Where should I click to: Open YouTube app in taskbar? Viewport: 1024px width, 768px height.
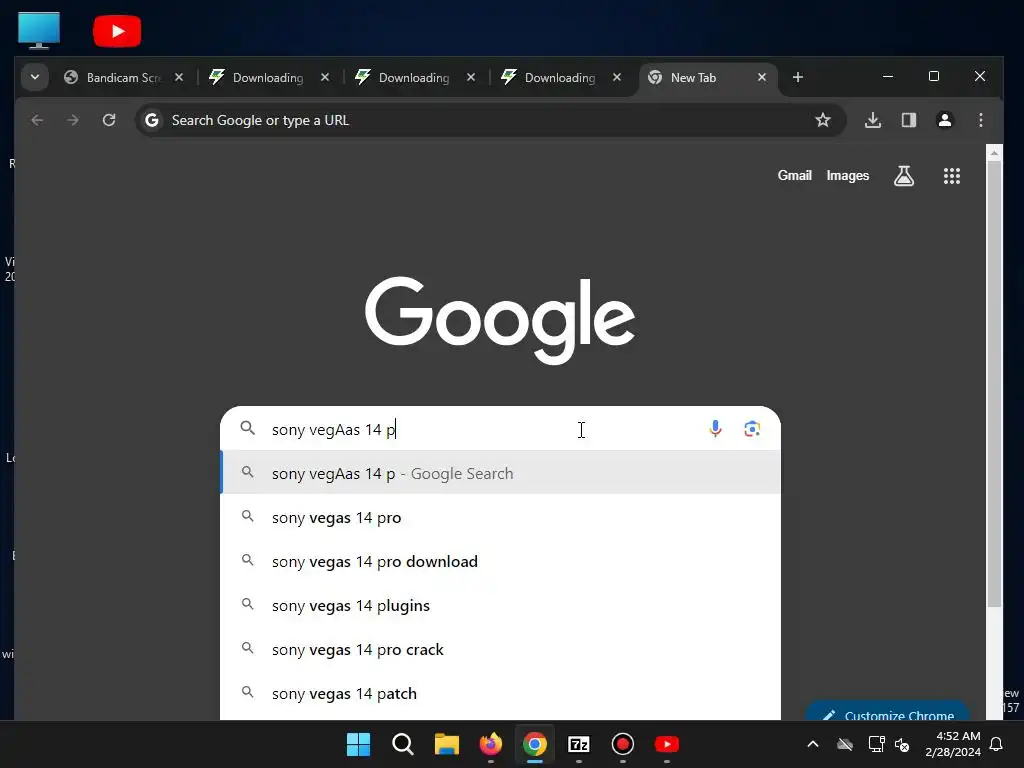pos(667,744)
